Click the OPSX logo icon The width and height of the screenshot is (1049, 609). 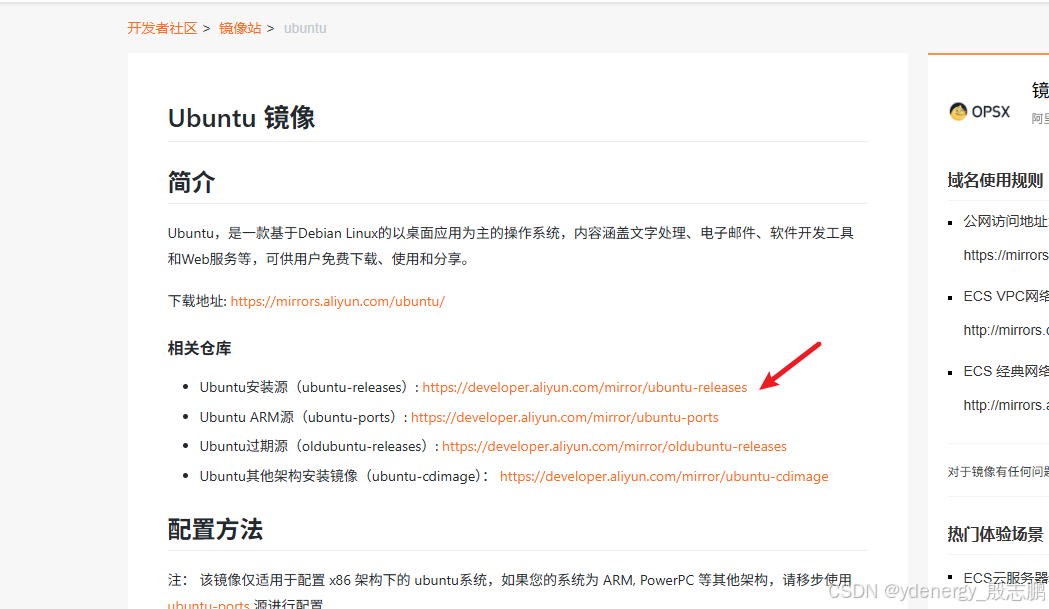point(958,111)
